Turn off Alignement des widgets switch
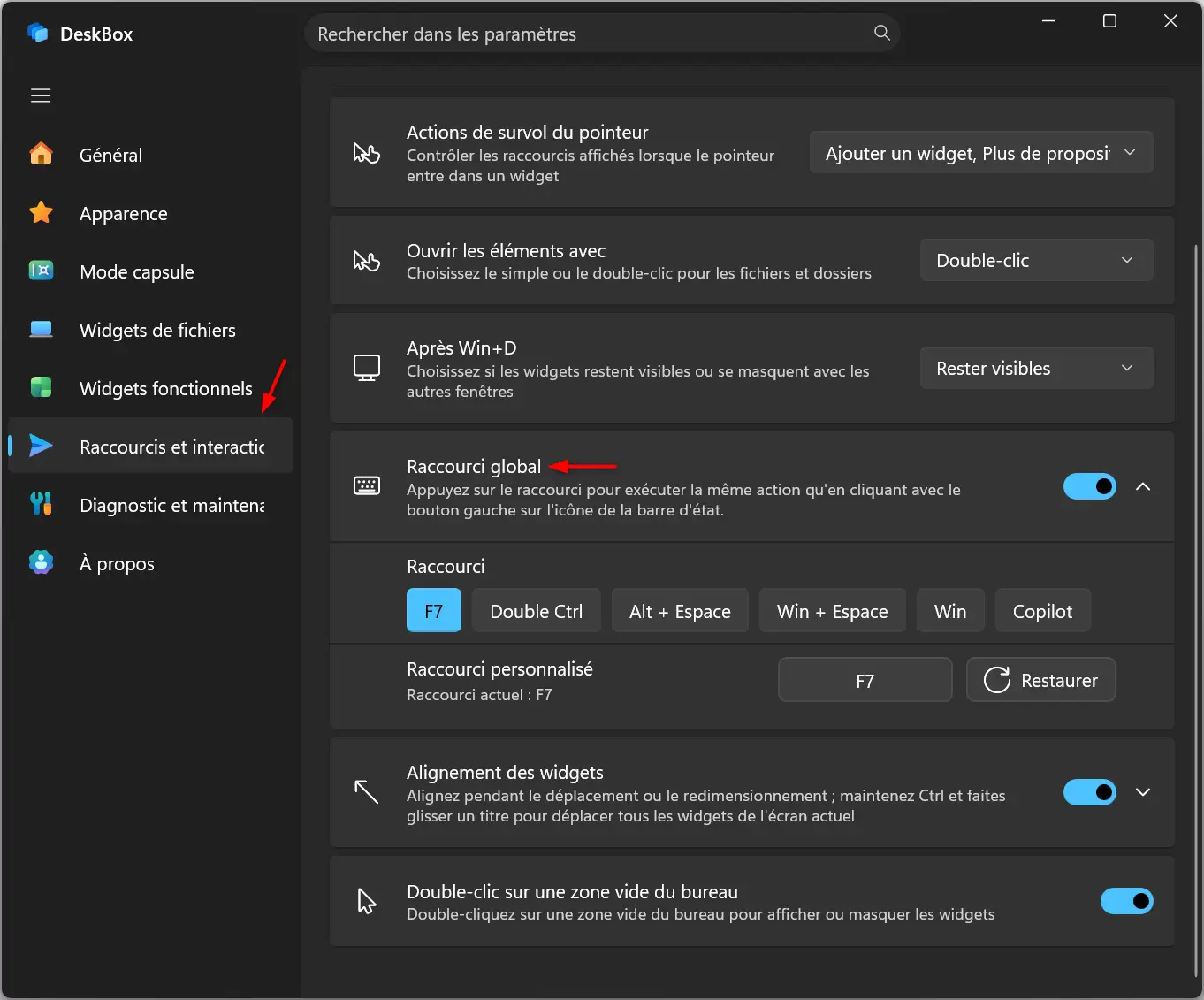 [x=1089, y=792]
